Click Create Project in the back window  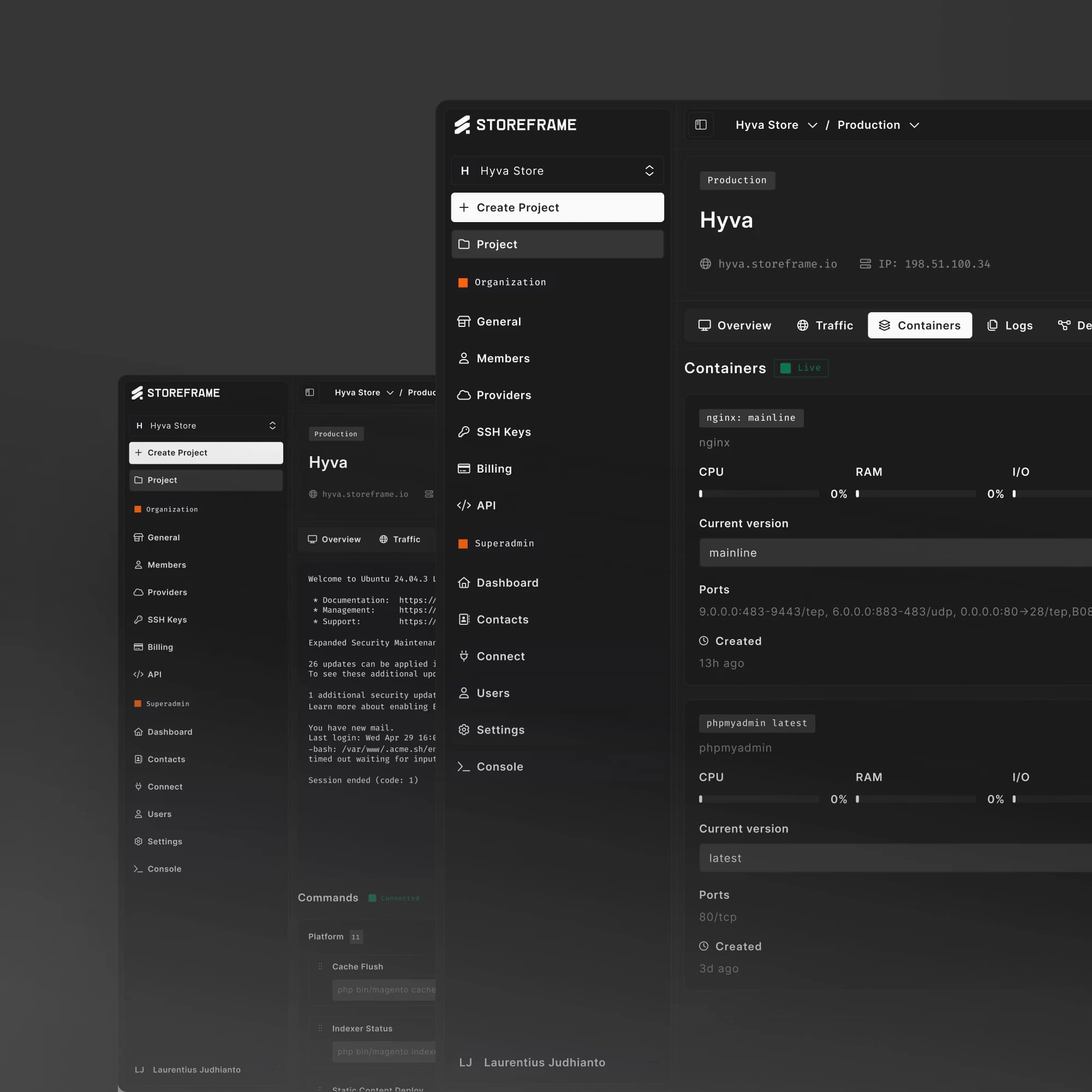pyautogui.click(x=206, y=453)
